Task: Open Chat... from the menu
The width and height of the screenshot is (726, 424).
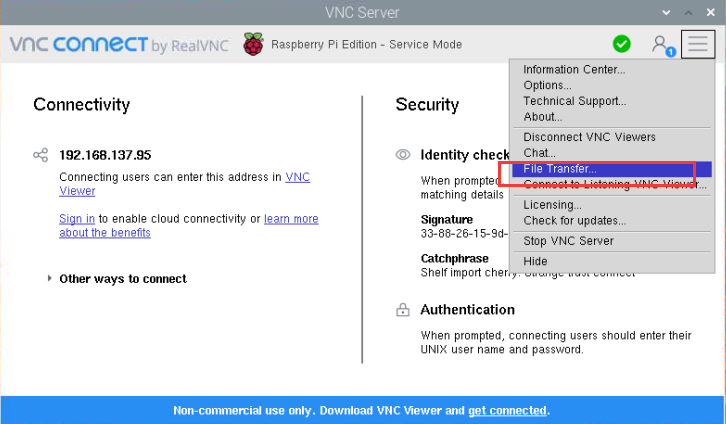Action: click(539, 153)
